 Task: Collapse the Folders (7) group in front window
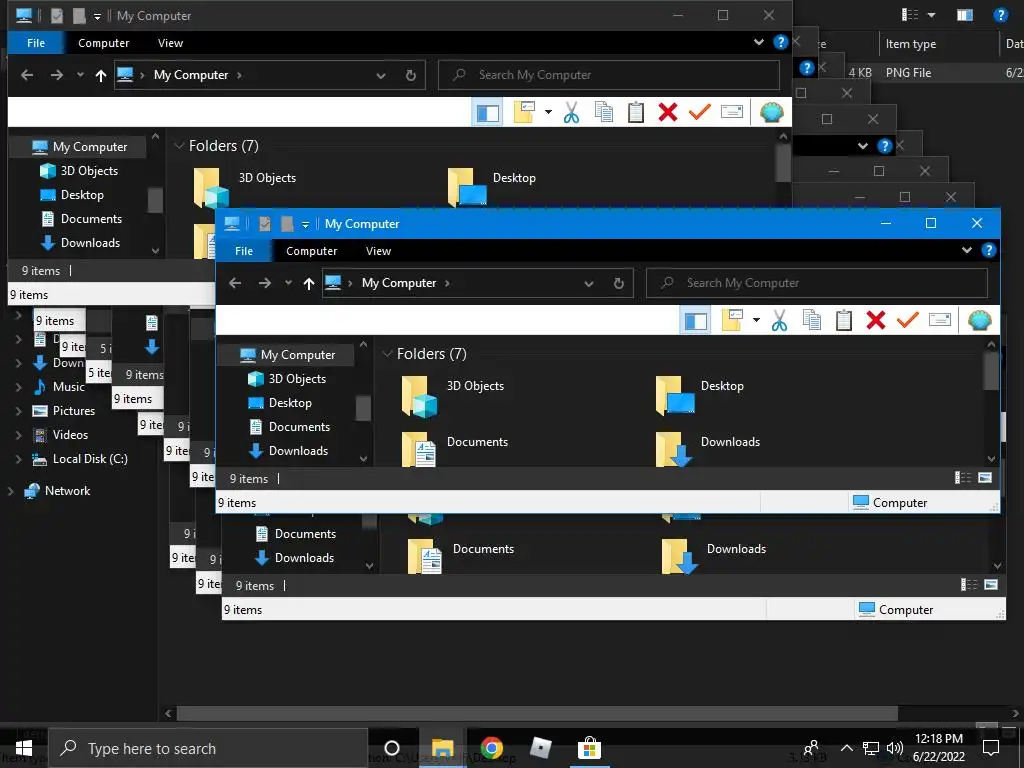(x=387, y=354)
